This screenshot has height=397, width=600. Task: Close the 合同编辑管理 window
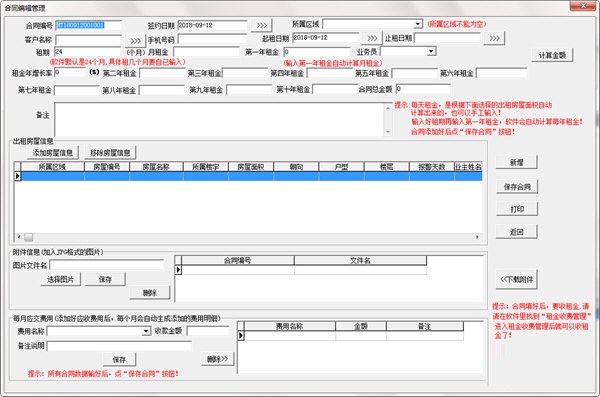click(583, 6)
